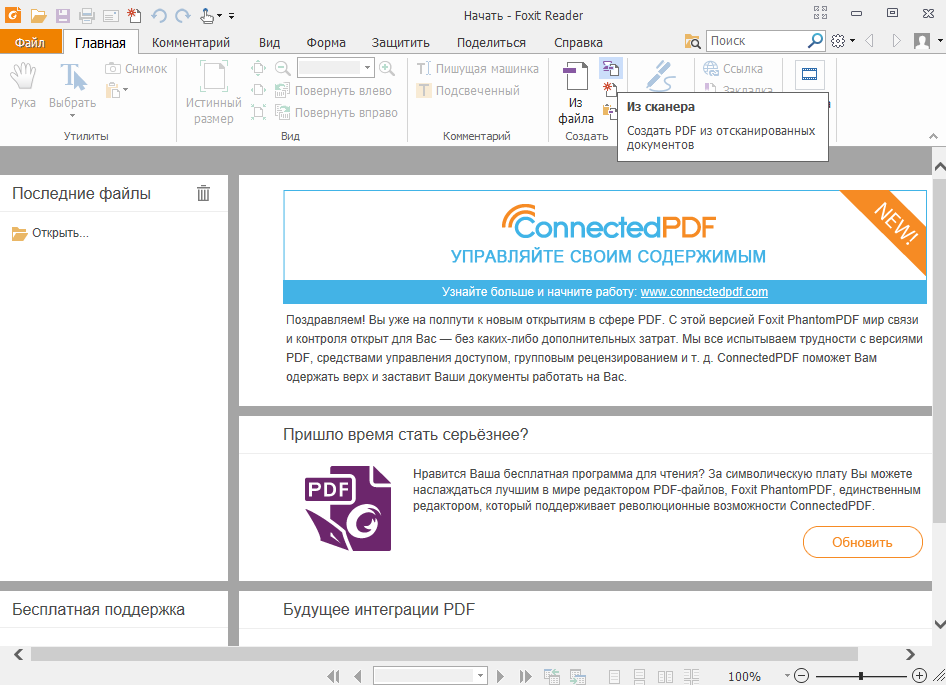Click the ribbon zoom in magnifier
946x685 pixels.
click(x=387, y=68)
